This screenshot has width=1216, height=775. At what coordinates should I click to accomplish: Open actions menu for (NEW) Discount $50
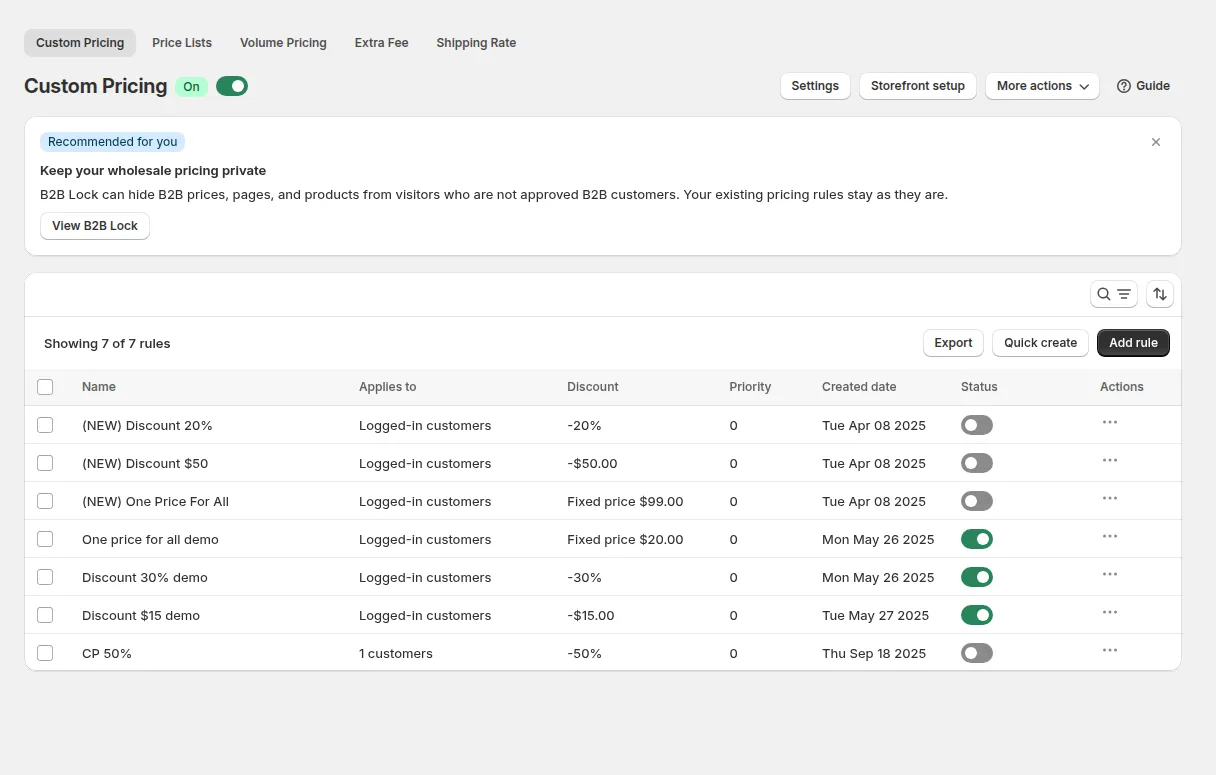click(1110, 461)
